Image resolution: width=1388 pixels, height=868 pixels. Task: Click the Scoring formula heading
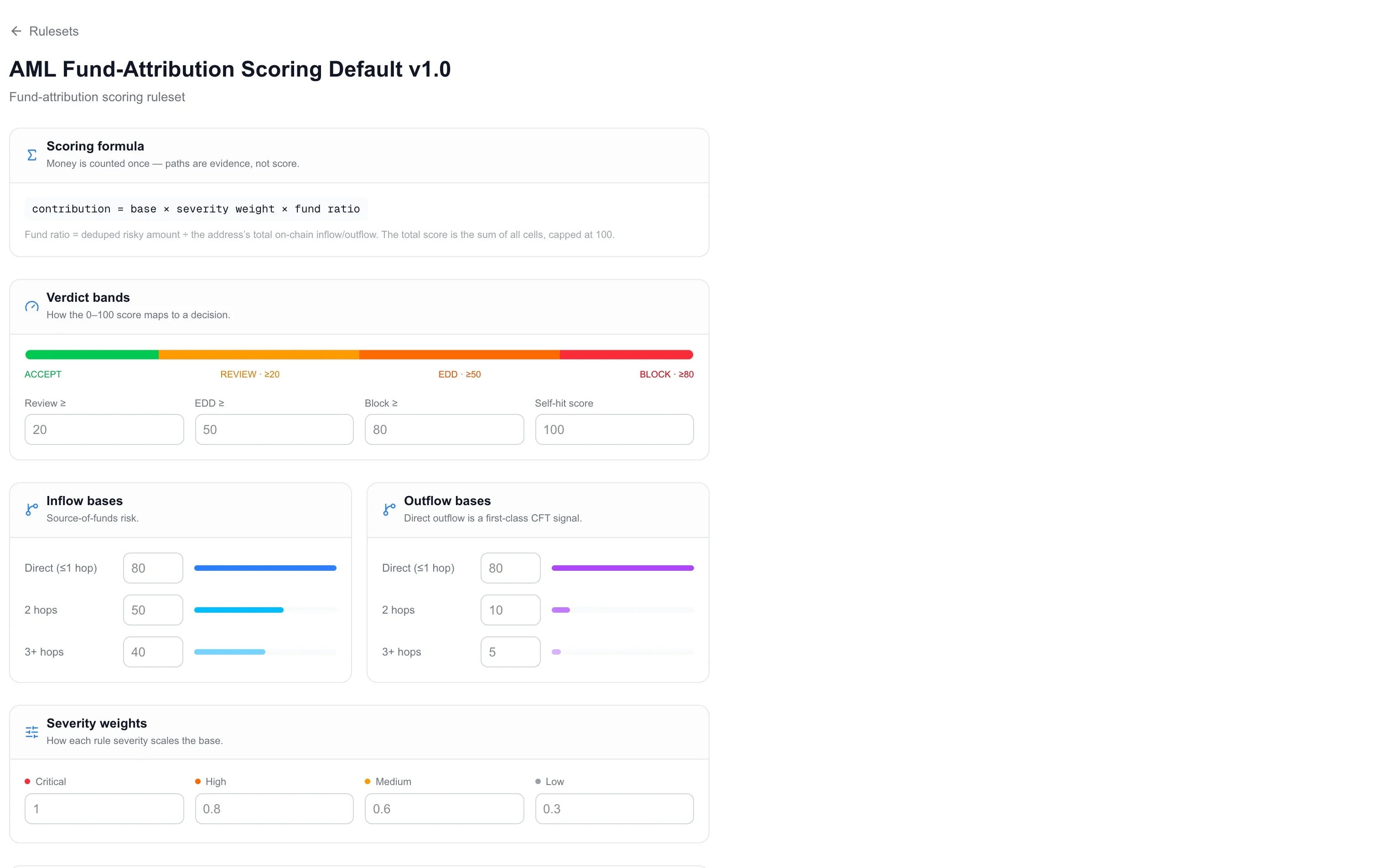(95, 146)
